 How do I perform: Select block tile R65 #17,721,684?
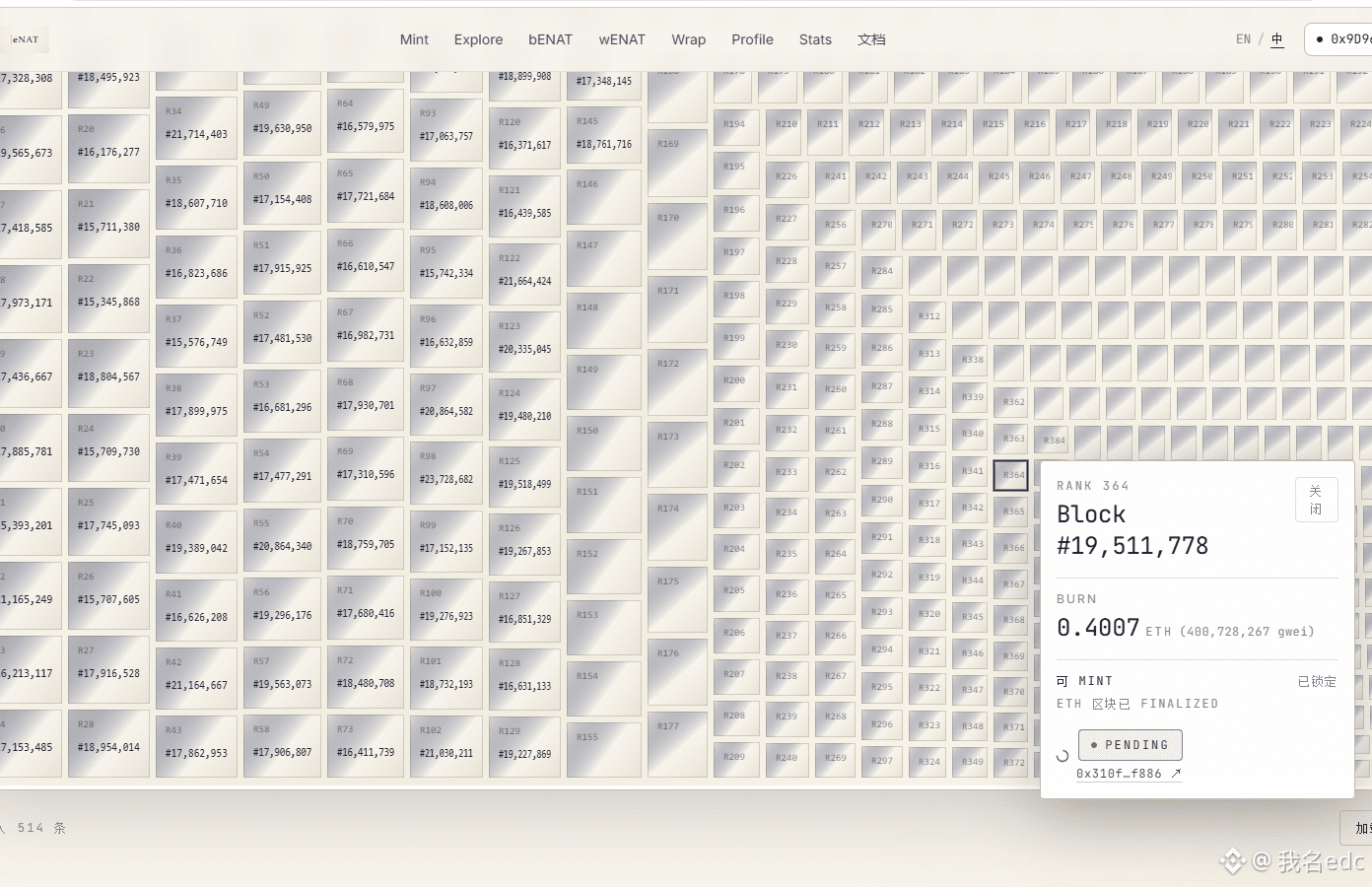(365, 191)
